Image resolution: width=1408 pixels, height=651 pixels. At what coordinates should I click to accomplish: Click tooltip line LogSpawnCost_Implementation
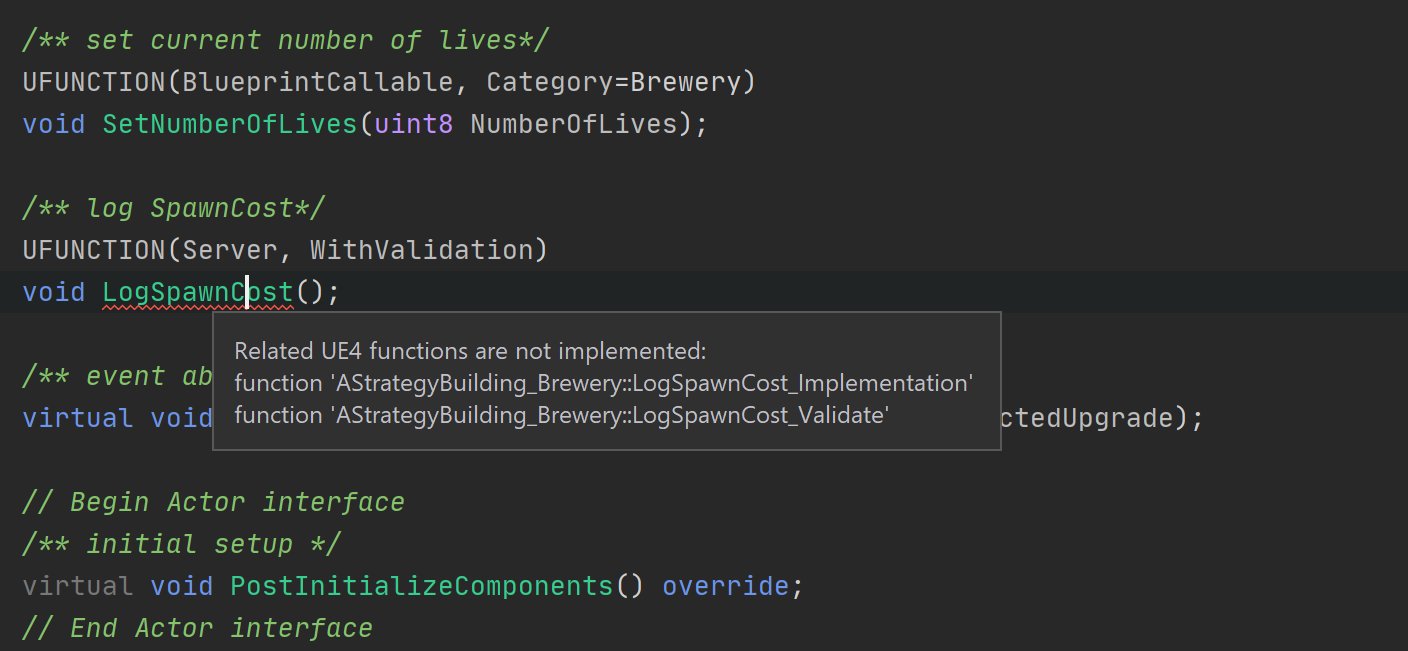point(604,383)
